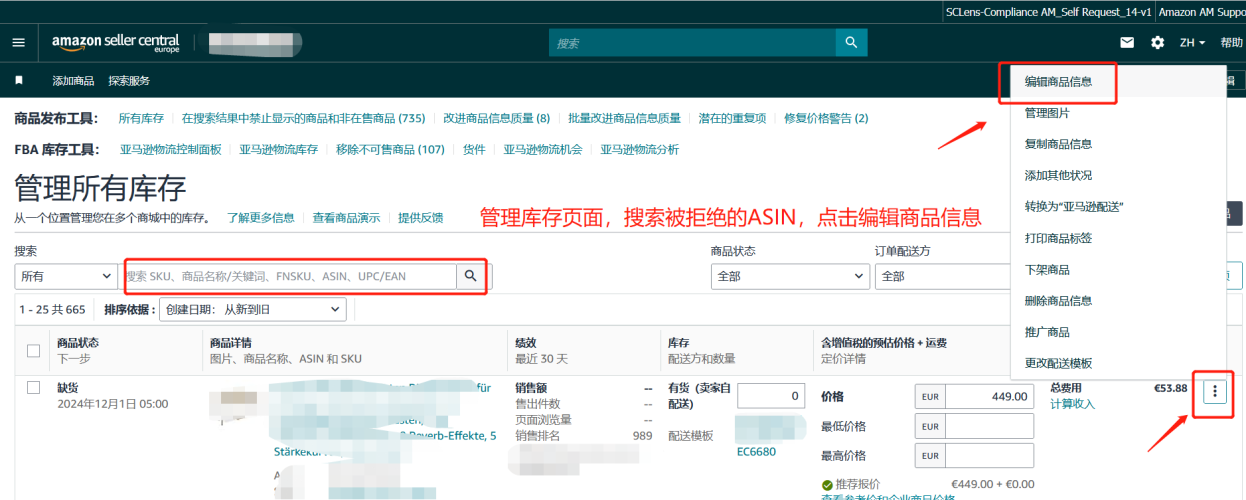Click the available quantity field showing 0
The height and width of the screenshot is (500, 1246).
point(770,396)
